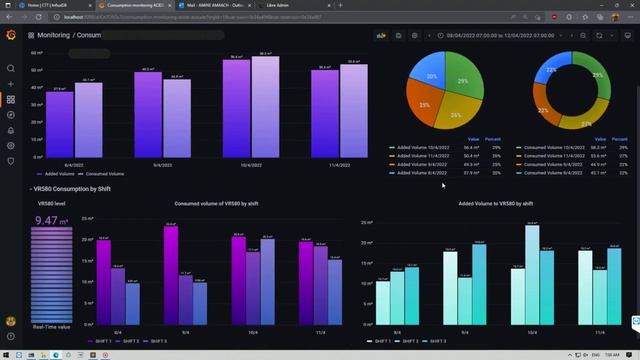Open the Grafana home logo
640x360 pixels.
[11, 35]
